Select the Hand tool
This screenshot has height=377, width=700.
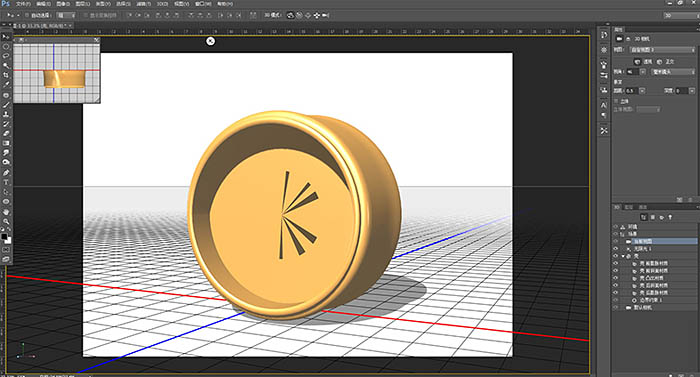tap(6, 212)
